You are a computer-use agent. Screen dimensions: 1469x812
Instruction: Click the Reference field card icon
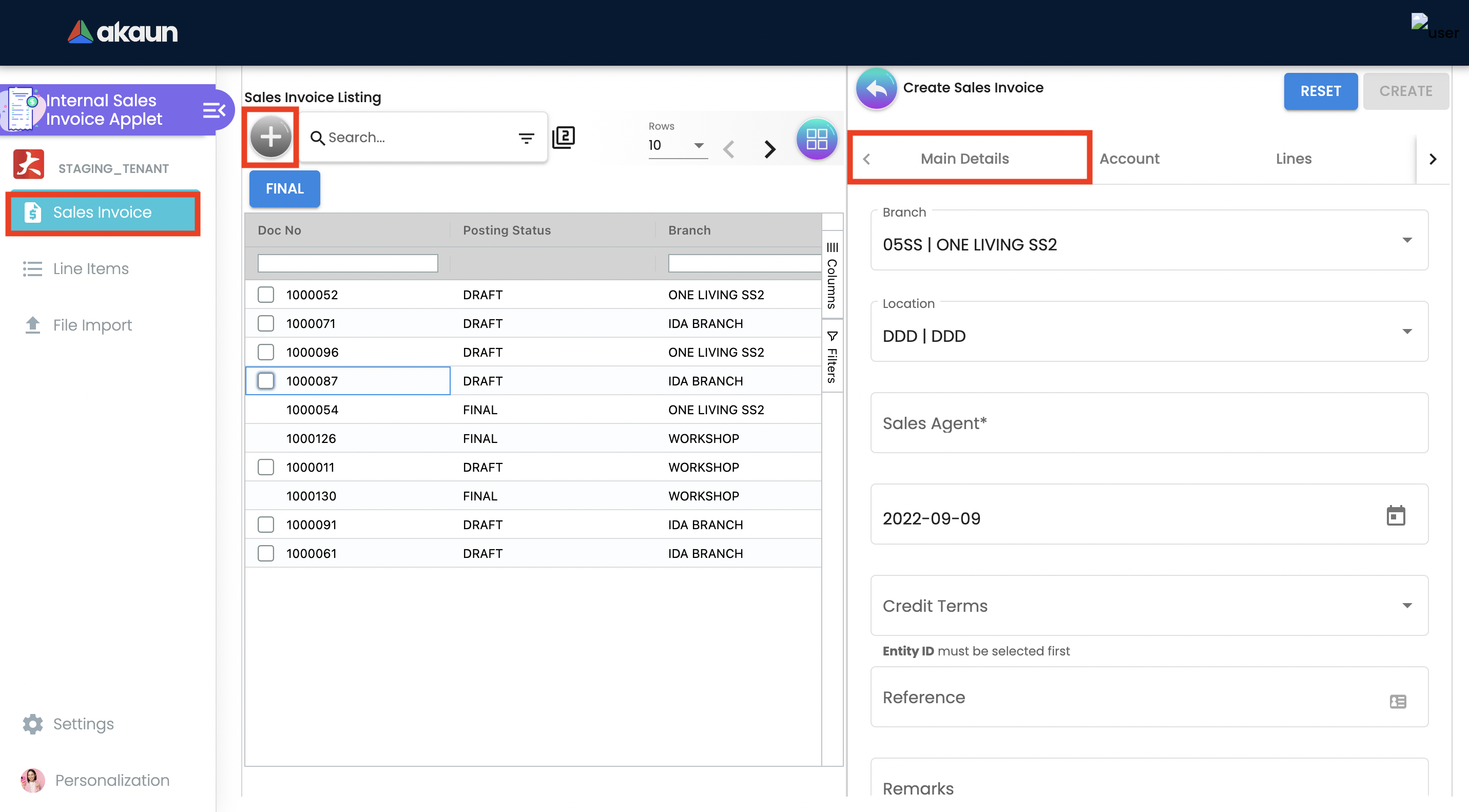[x=1397, y=701]
